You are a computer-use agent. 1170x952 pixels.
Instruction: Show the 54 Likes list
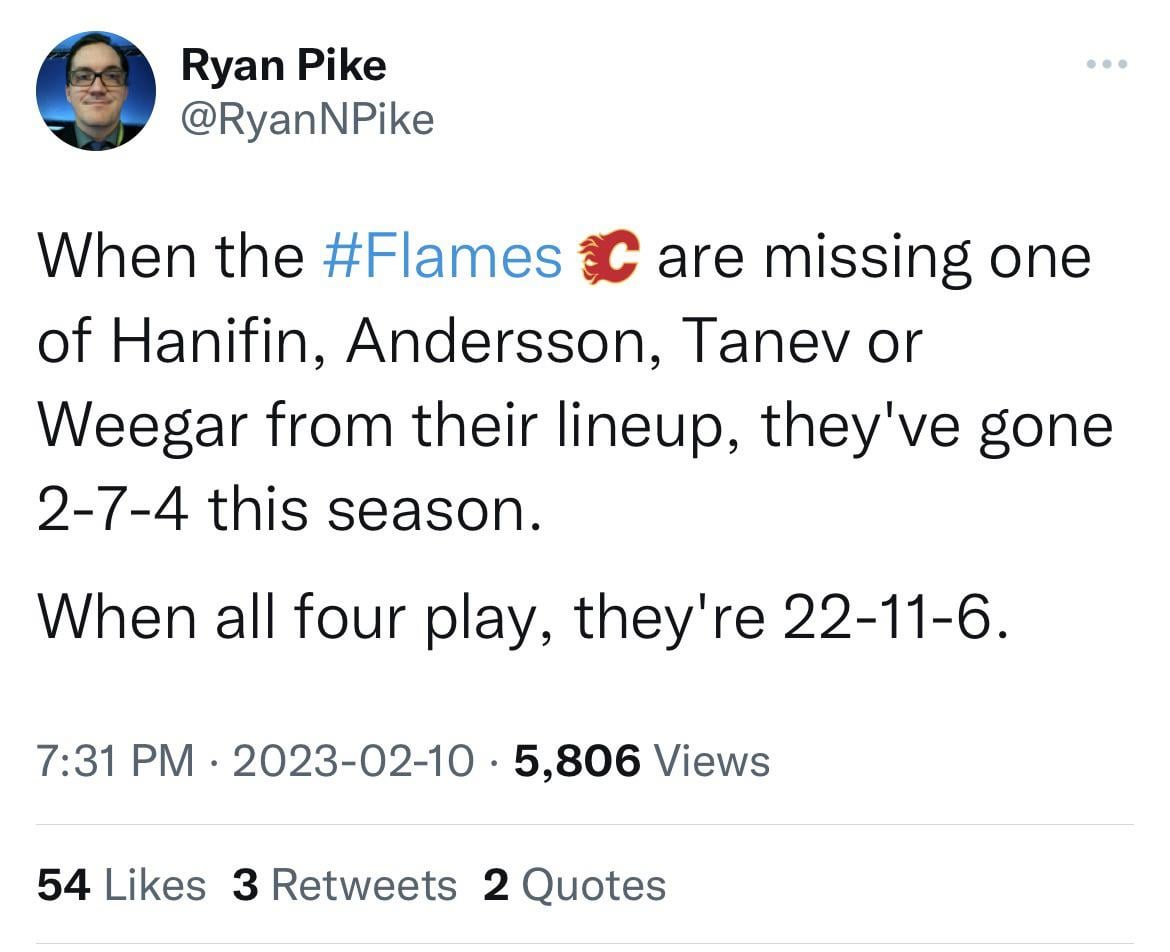click(x=121, y=886)
